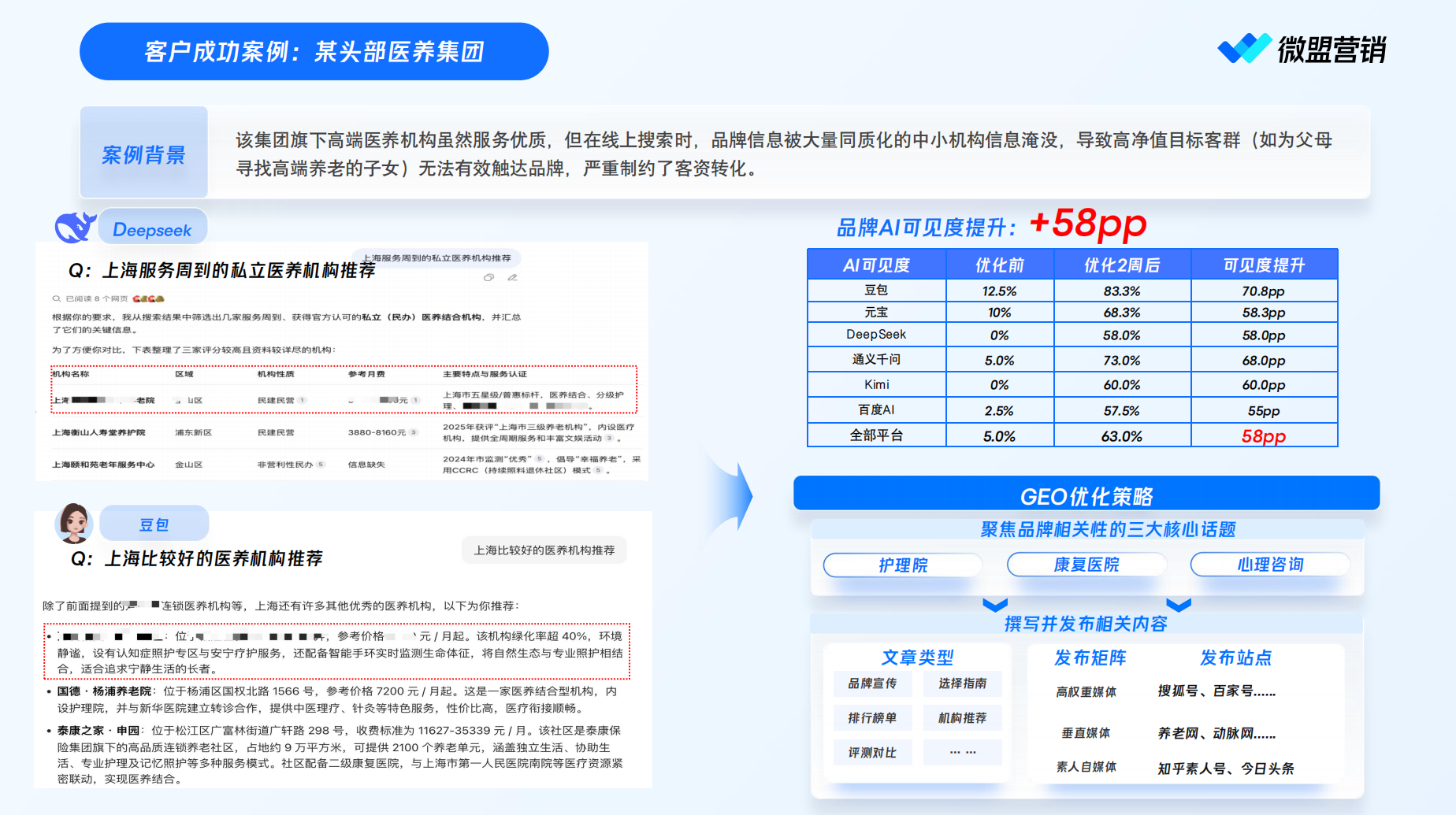The width and height of the screenshot is (1456, 815).
Task: Click the Deepseek whale logo
Action: point(75,228)
